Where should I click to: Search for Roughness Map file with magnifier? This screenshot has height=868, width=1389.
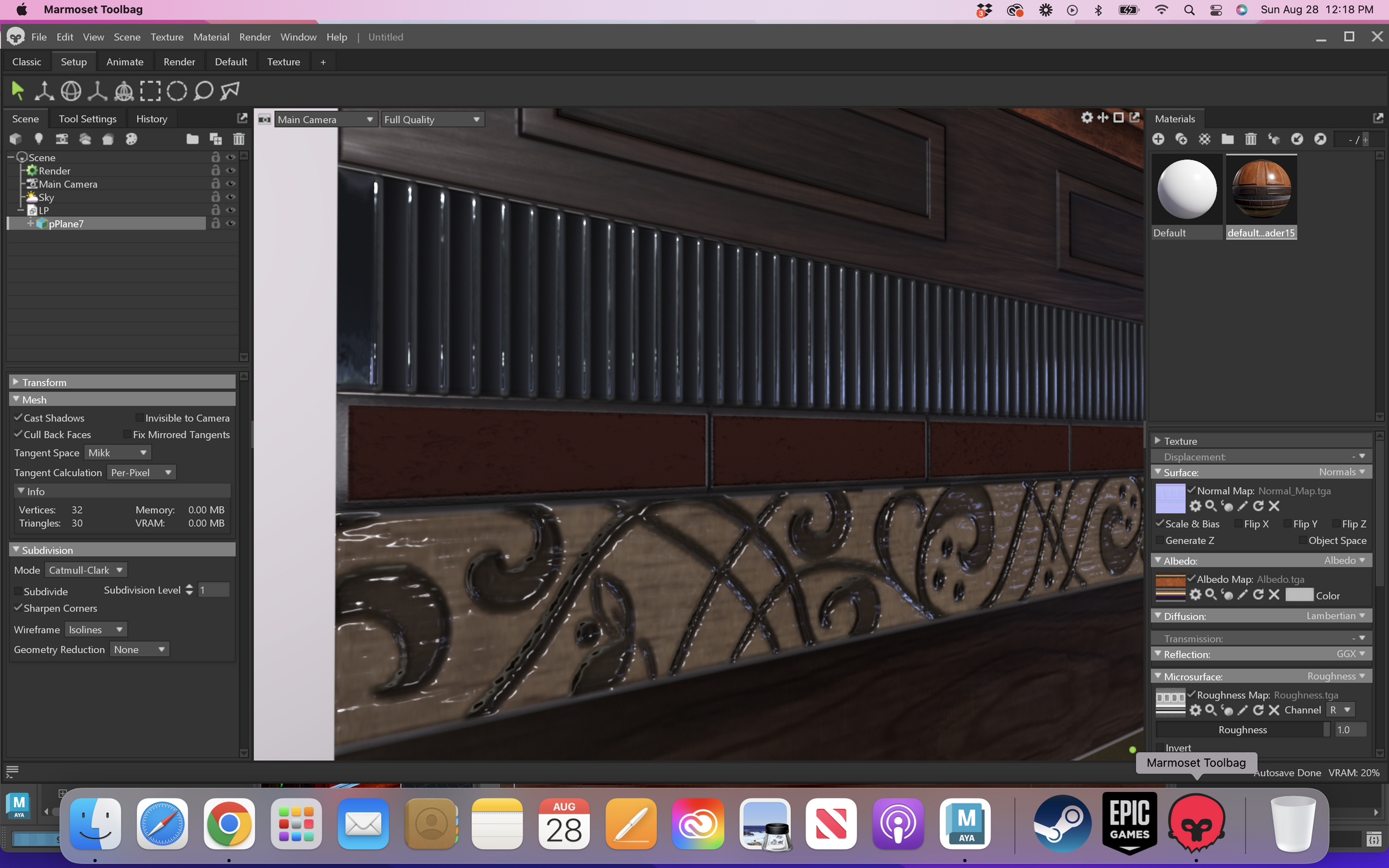(x=1211, y=710)
